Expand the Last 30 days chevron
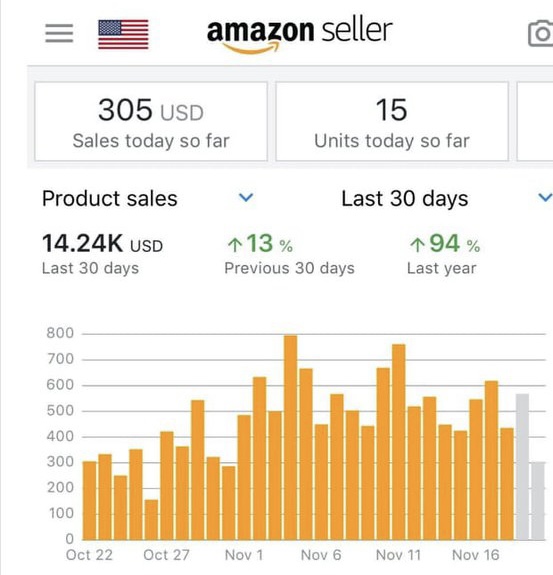The image size is (553, 575). click(545, 198)
